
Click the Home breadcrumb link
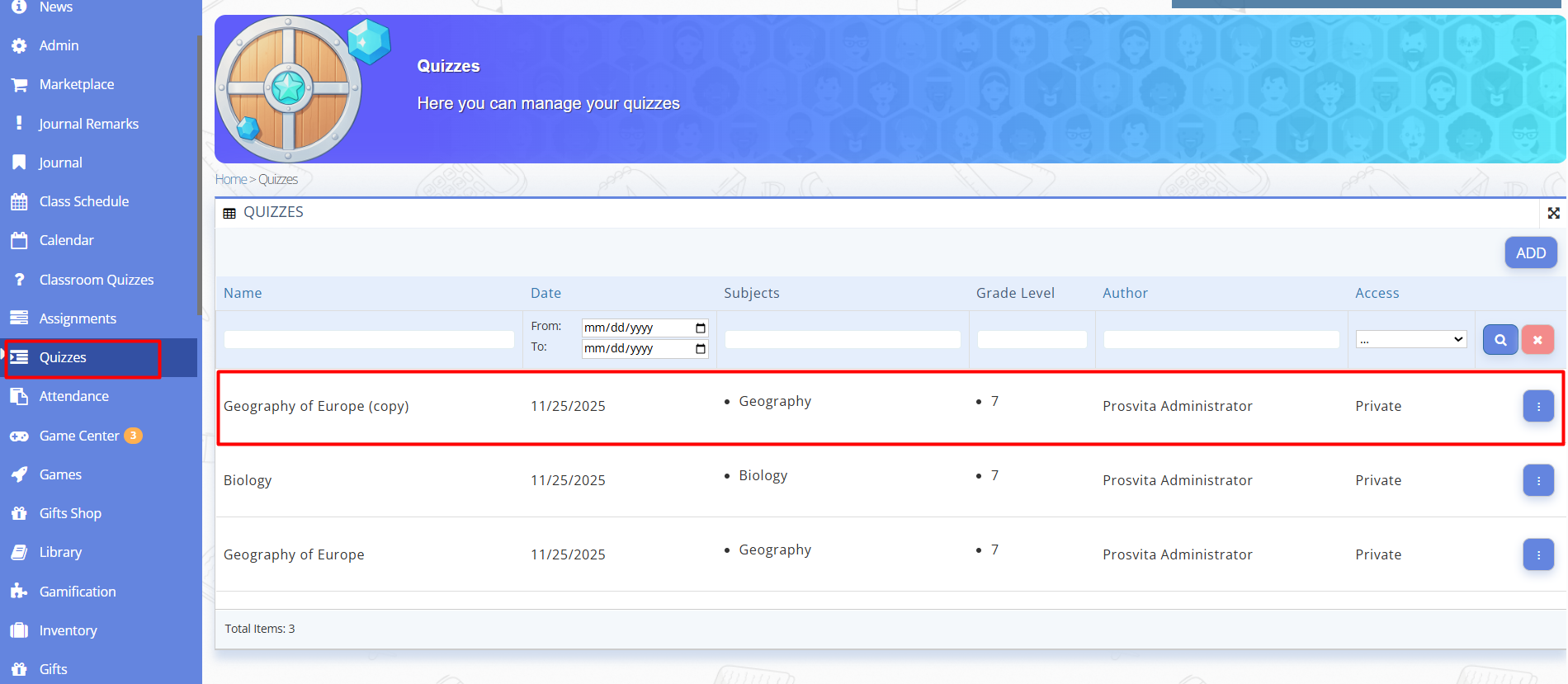tap(230, 179)
